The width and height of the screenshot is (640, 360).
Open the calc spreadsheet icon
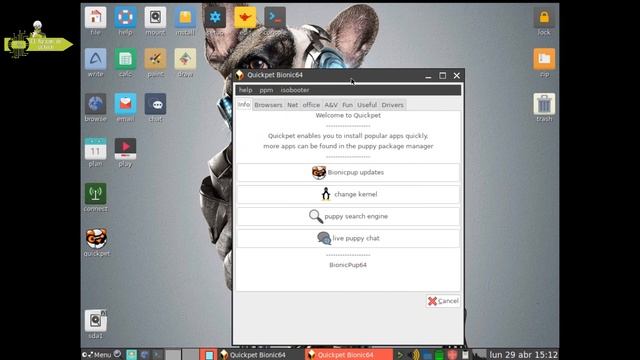click(x=125, y=59)
